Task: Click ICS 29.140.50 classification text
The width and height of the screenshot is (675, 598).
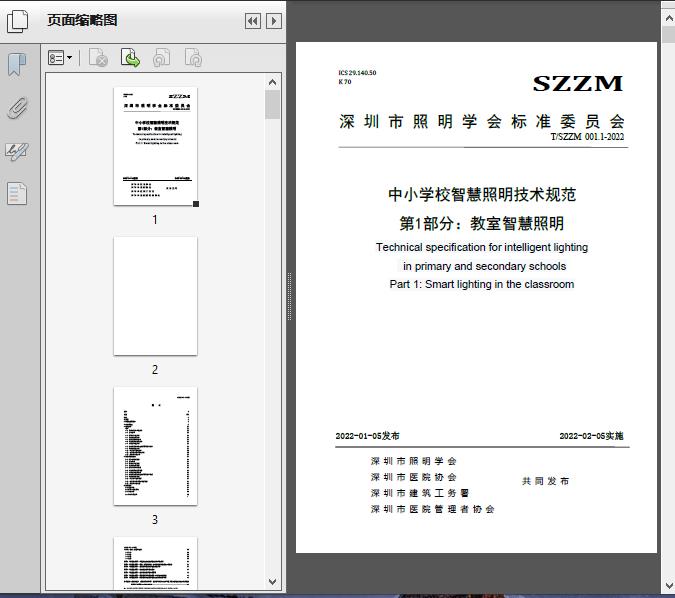Action: [x=357, y=73]
